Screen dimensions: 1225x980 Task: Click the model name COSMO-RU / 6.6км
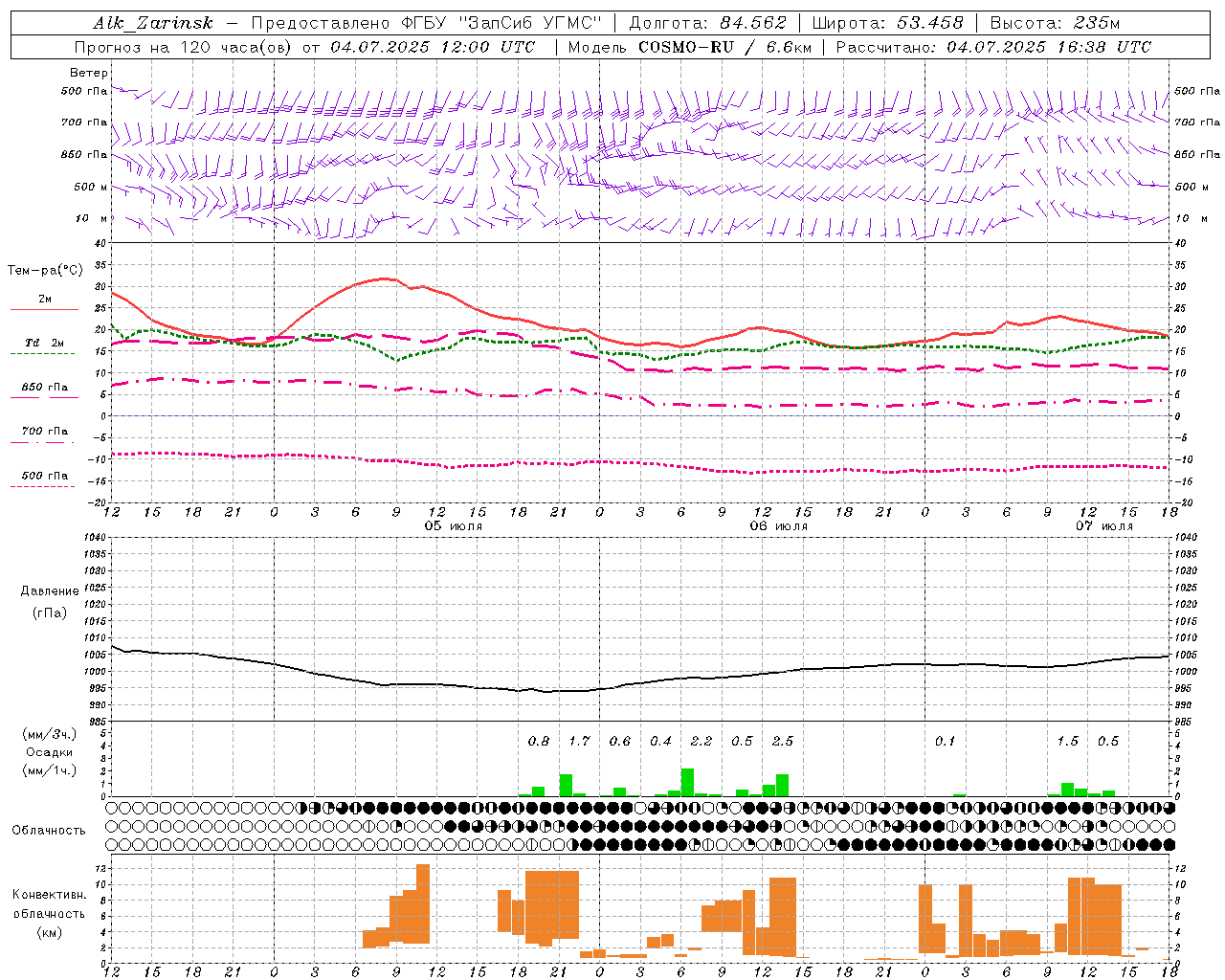[725, 47]
